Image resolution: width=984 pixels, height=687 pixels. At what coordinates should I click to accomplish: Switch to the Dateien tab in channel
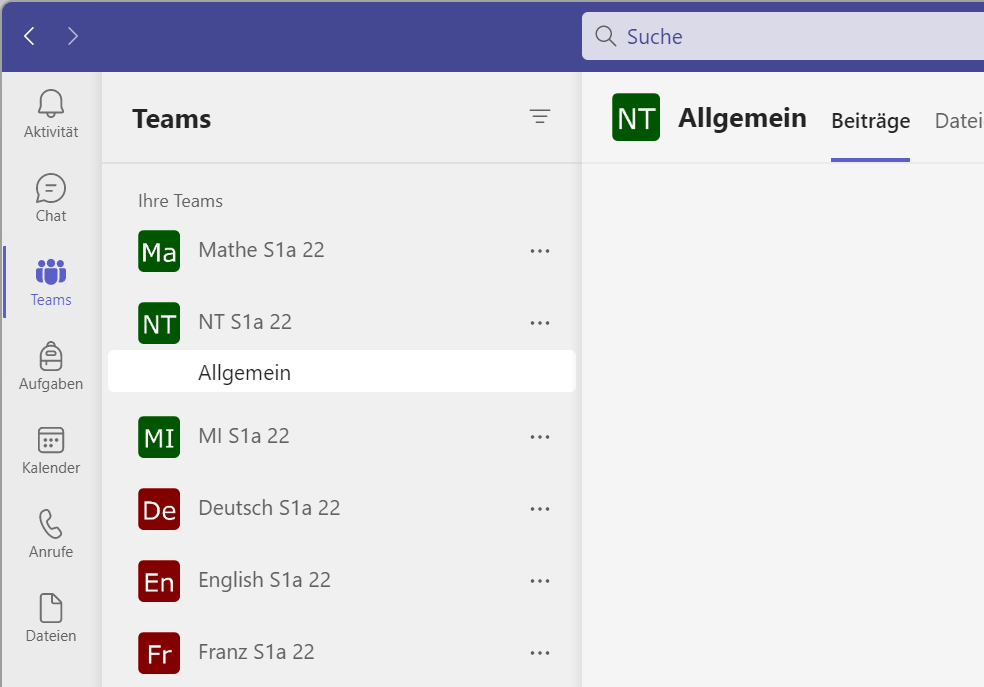coord(958,121)
